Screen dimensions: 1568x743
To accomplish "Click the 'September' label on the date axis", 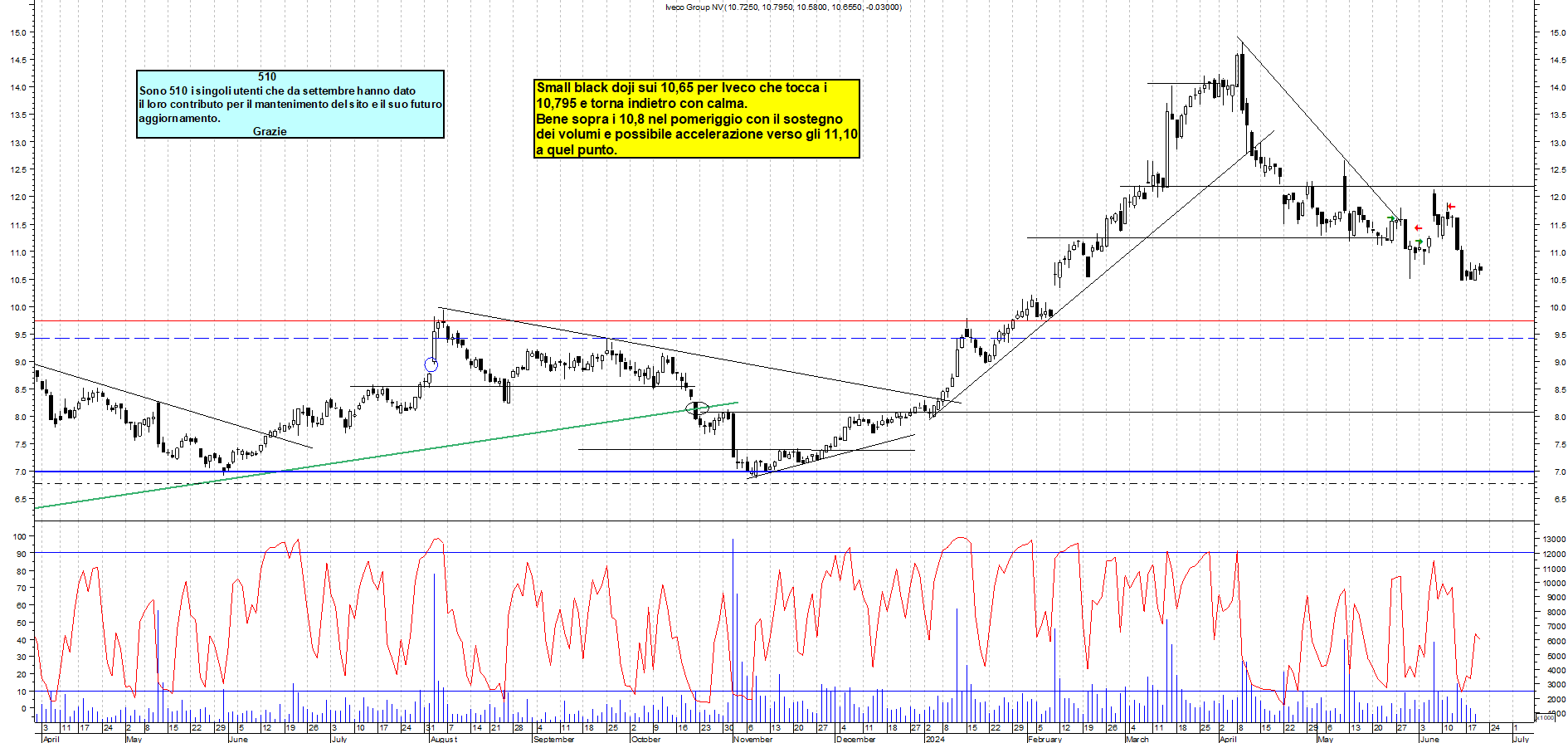I will pos(553,739).
